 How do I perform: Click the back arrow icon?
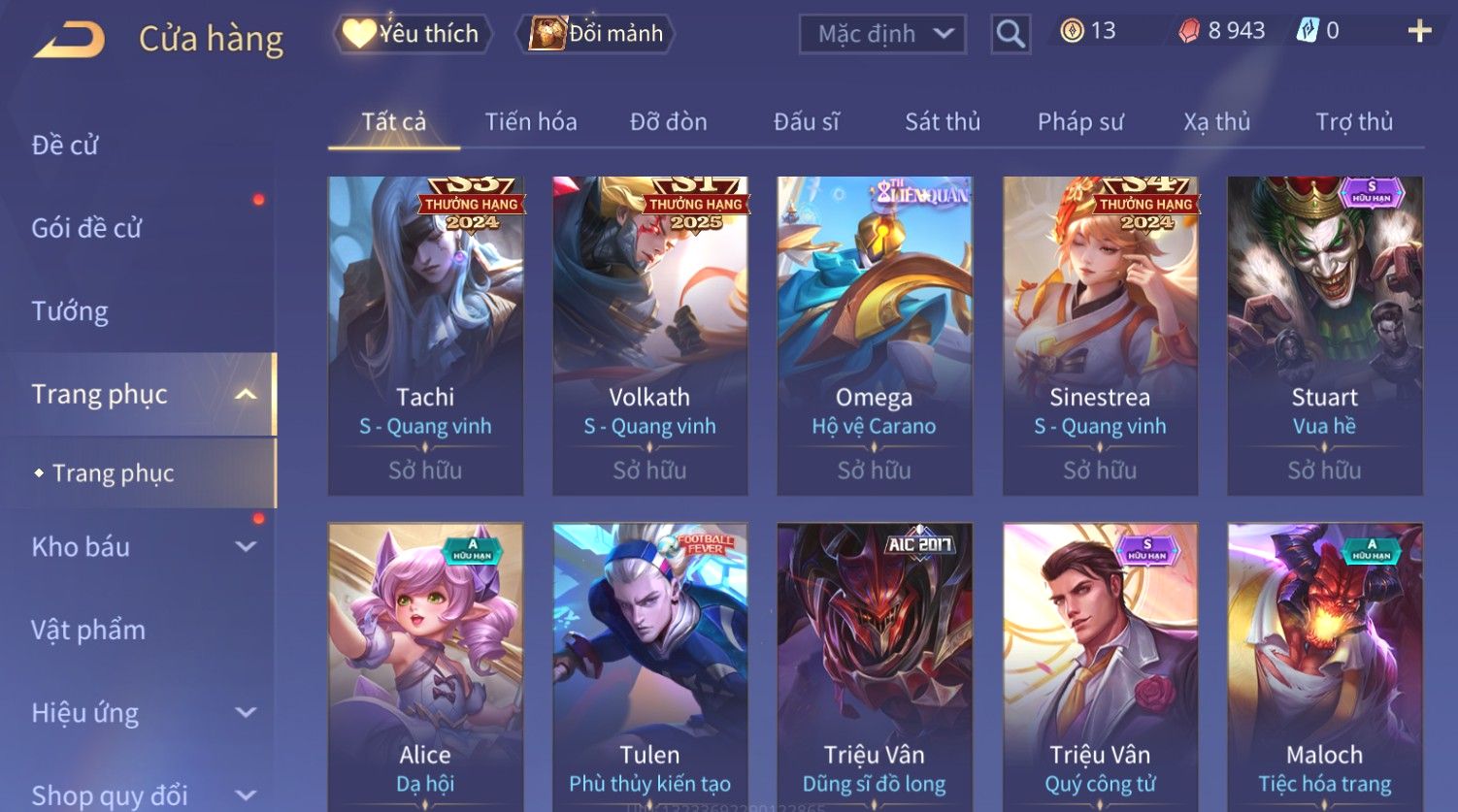pyautogui.click(x=69, y=40)
